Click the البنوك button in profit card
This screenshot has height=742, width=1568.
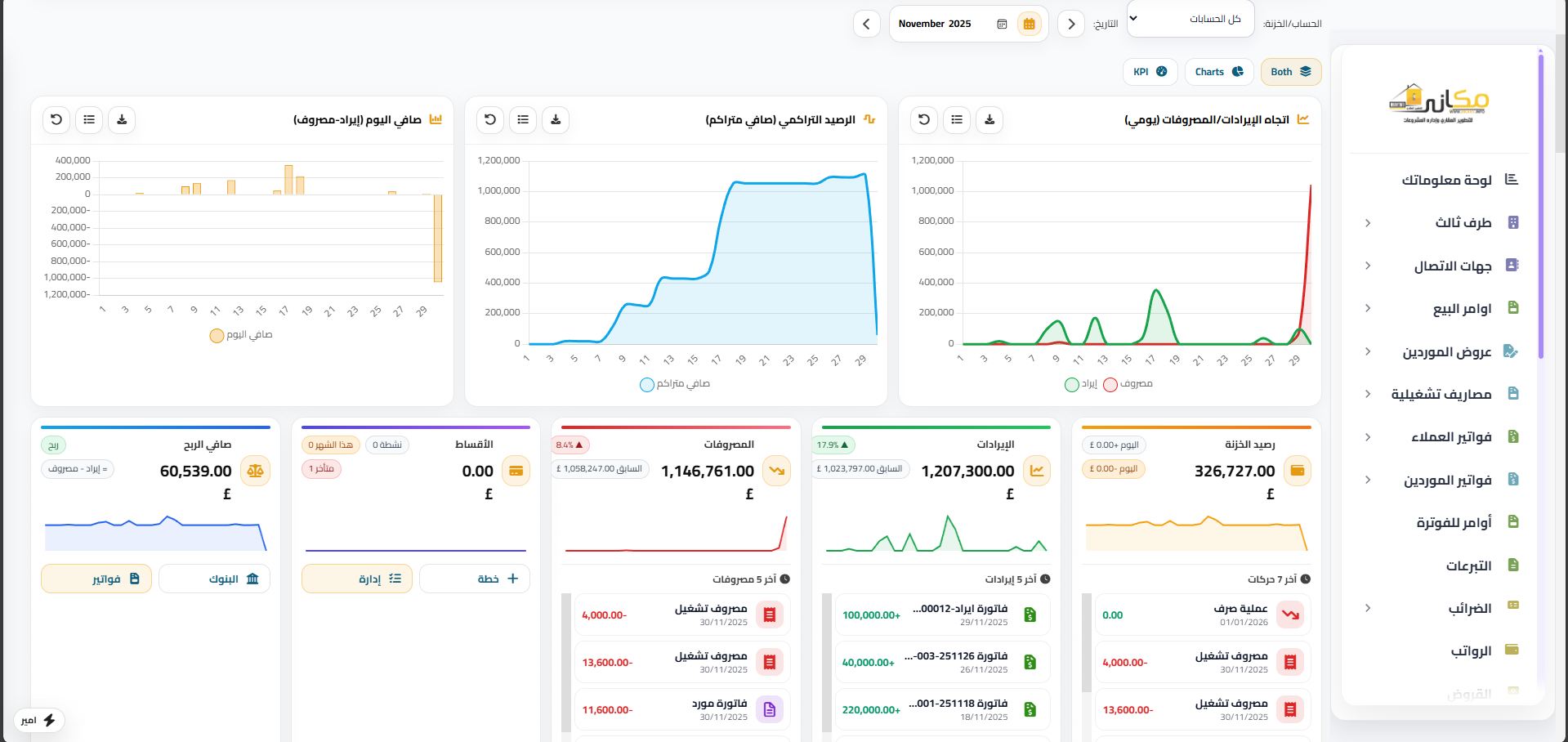click(x=214, y=579)
